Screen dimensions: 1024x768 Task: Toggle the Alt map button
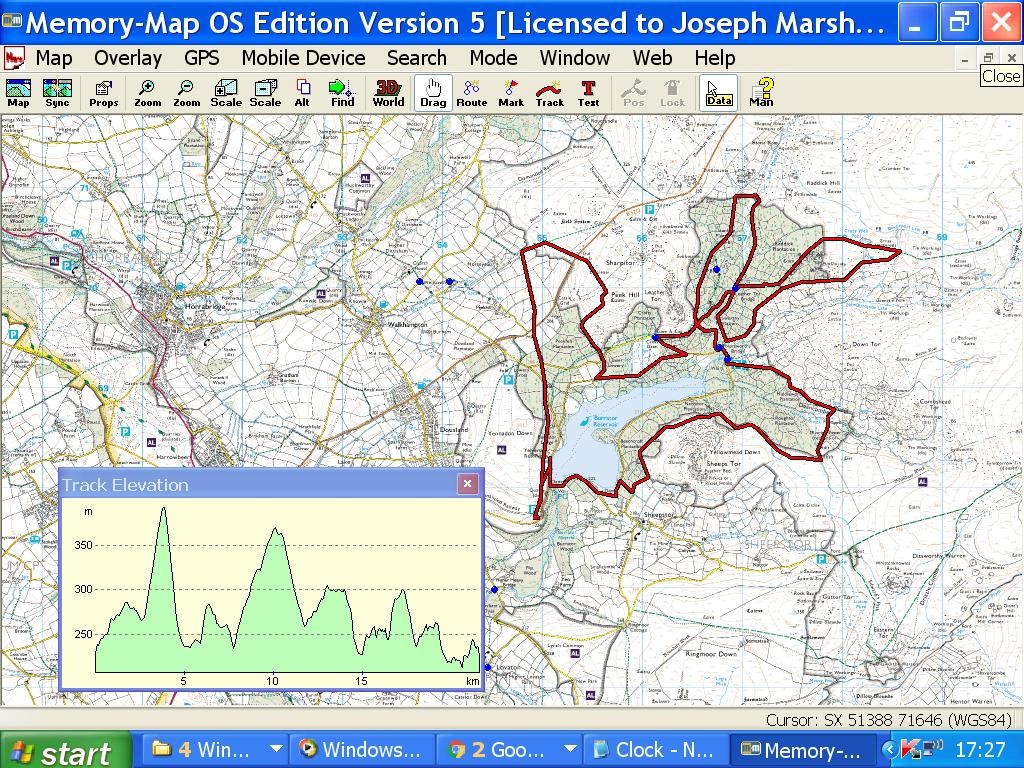(302, 93)
